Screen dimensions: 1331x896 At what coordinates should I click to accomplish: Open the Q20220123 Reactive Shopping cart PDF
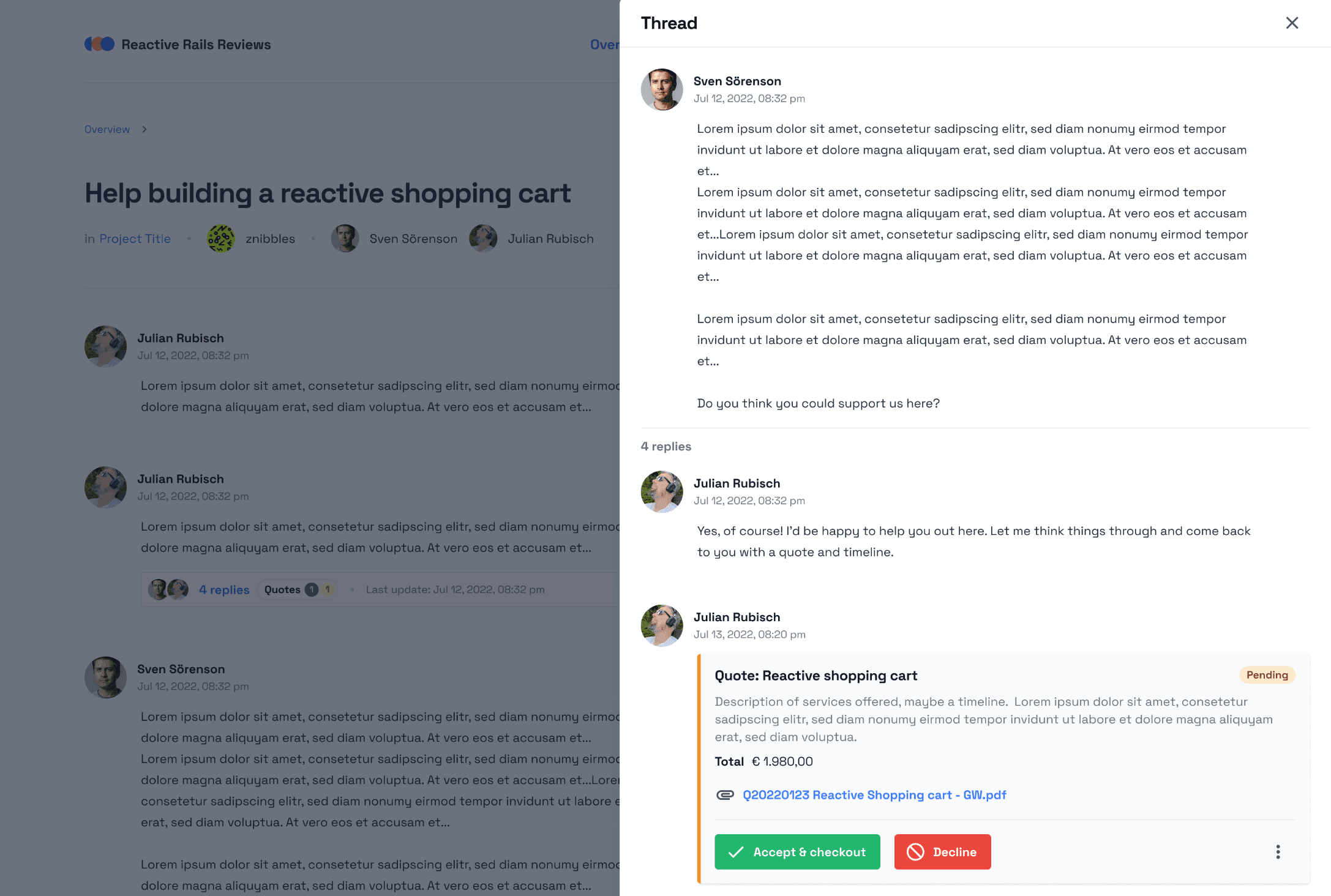click(874, 795)
